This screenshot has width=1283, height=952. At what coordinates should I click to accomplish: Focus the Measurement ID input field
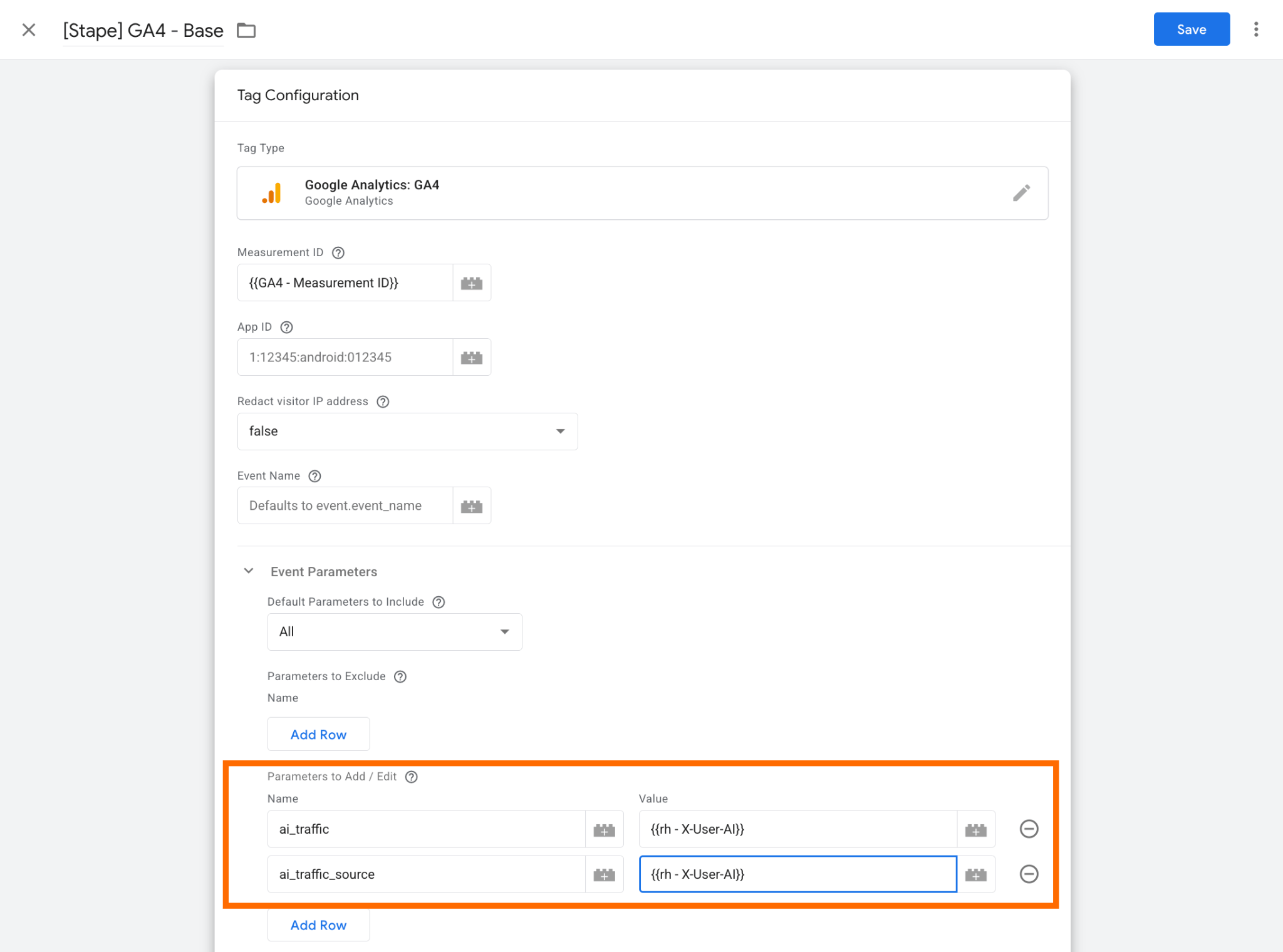345,282
